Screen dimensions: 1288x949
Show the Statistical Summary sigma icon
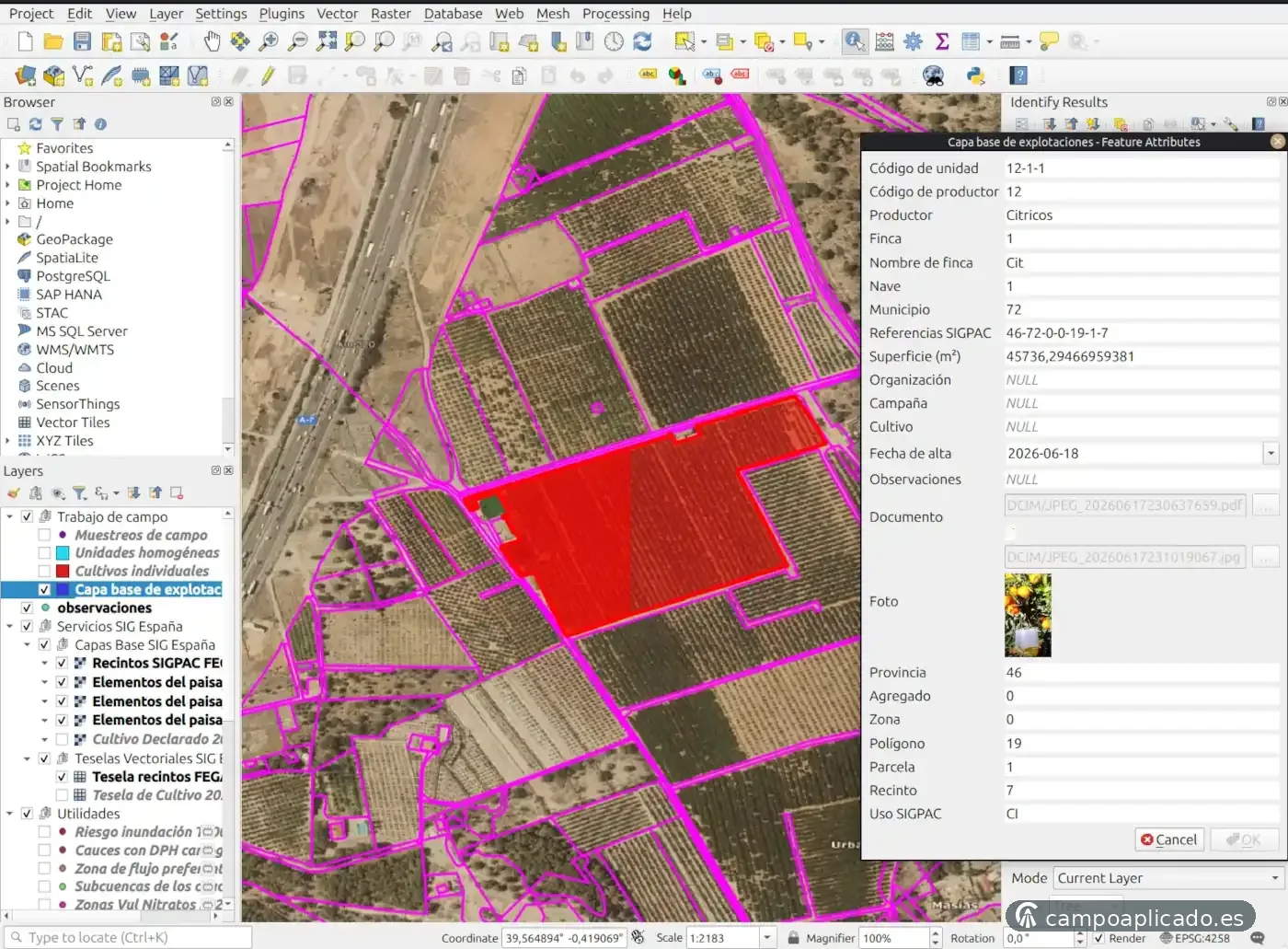coord(942,41)
